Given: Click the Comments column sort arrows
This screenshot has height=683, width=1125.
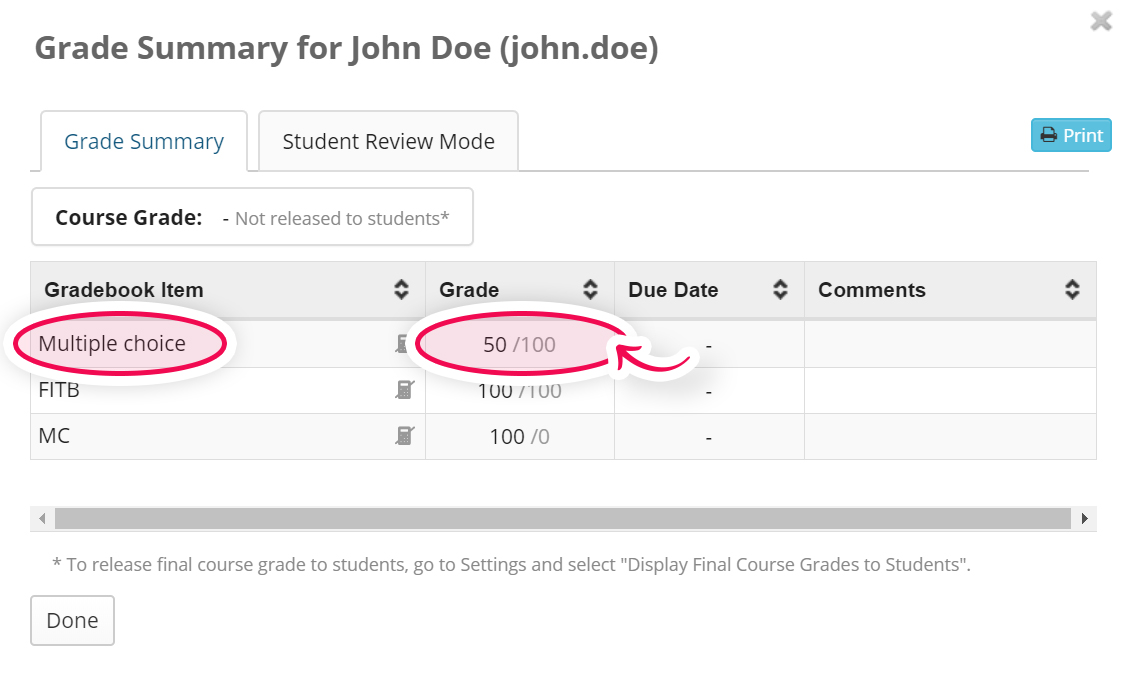Looking at the screenshot, I should pos(1072,290).
